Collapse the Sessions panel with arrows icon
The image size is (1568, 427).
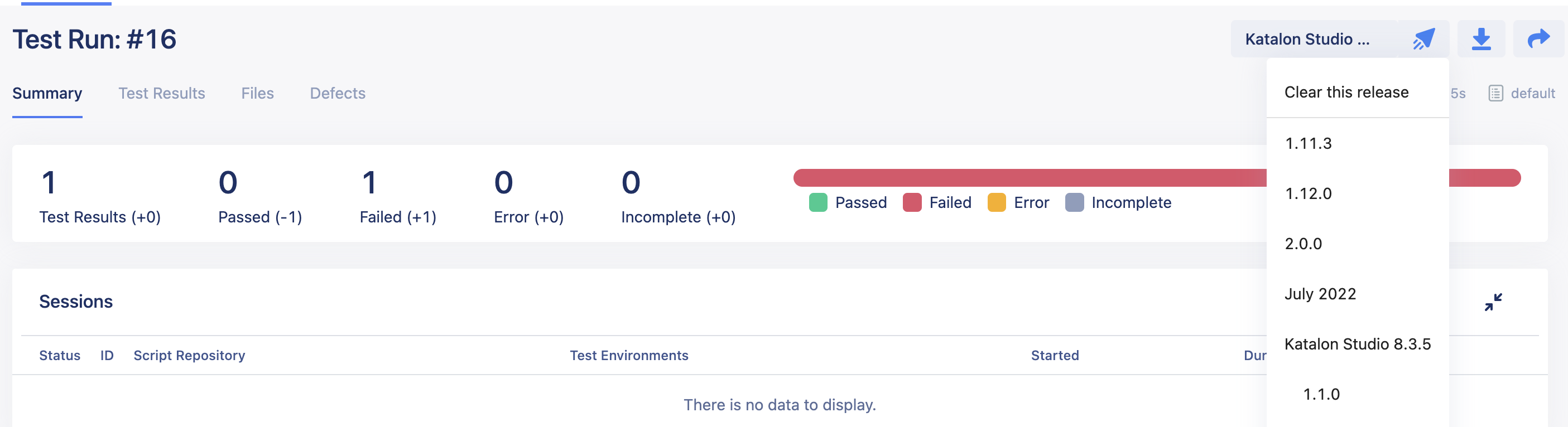[1493, 302]
